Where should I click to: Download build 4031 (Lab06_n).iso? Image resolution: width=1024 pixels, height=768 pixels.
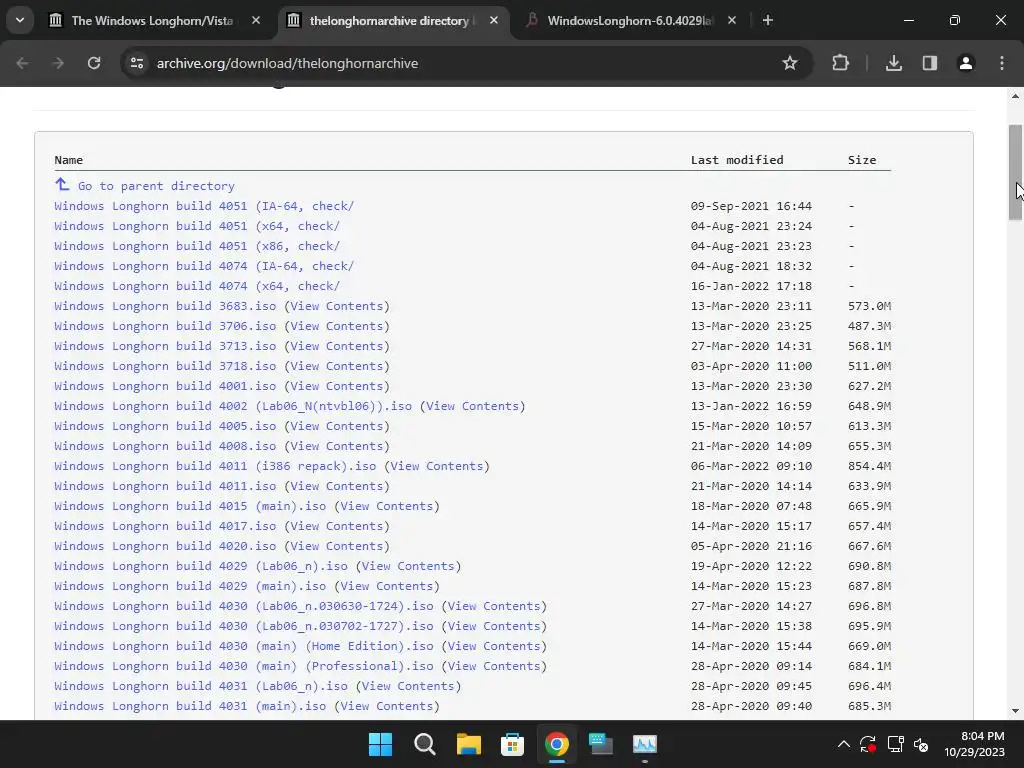201,686
